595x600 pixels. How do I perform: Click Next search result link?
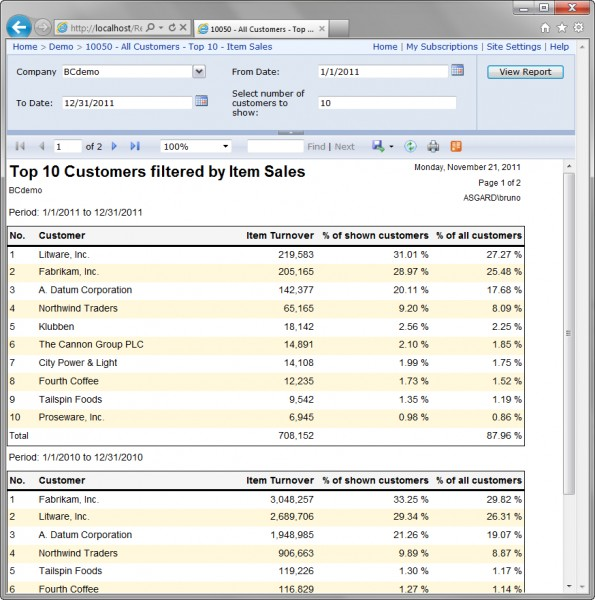(x=344, y=147)
